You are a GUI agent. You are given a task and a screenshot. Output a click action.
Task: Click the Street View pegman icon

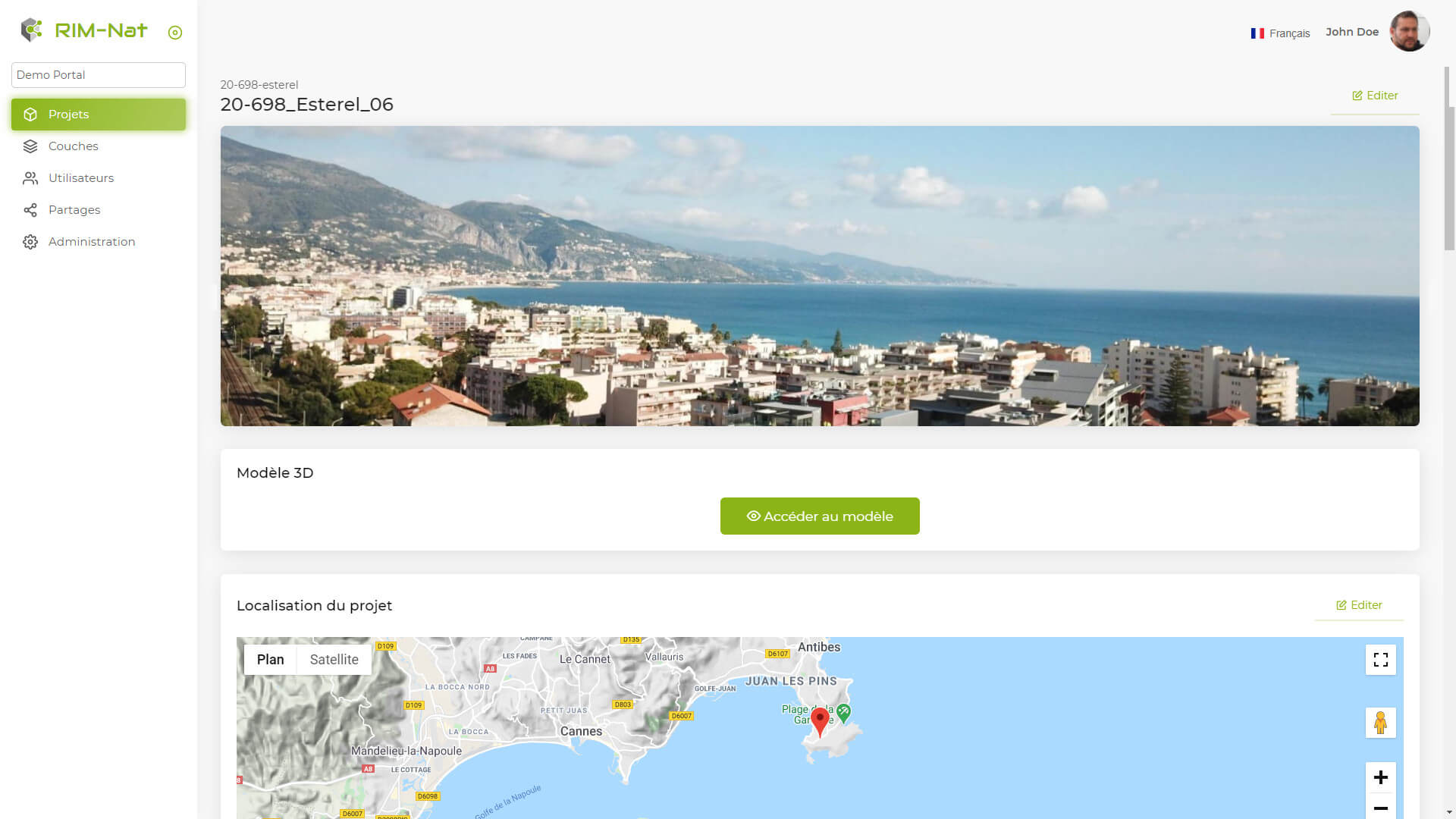point(1380,723)
